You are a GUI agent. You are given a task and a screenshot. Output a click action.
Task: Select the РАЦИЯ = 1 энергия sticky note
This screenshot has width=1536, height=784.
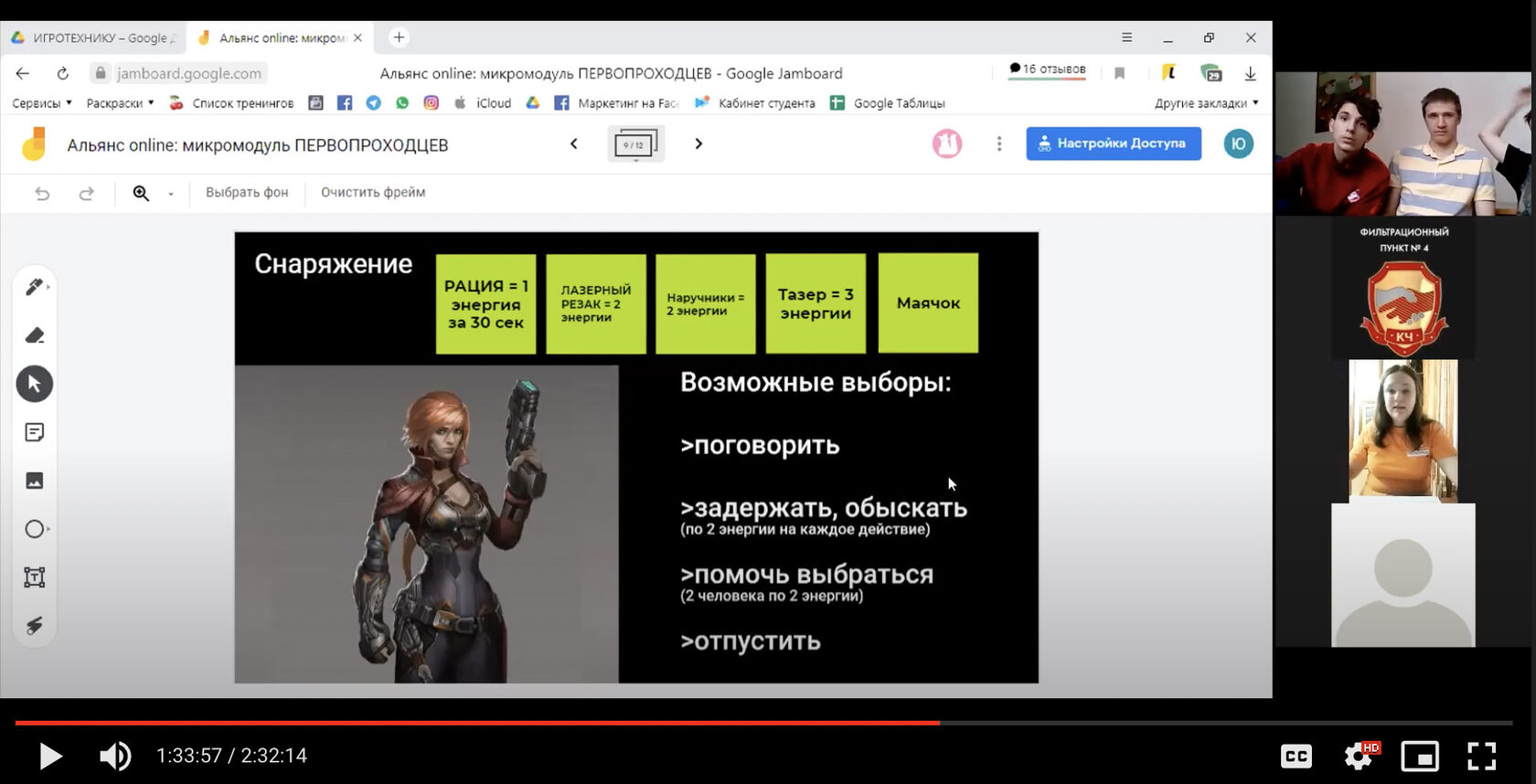(x=485, y=303)
